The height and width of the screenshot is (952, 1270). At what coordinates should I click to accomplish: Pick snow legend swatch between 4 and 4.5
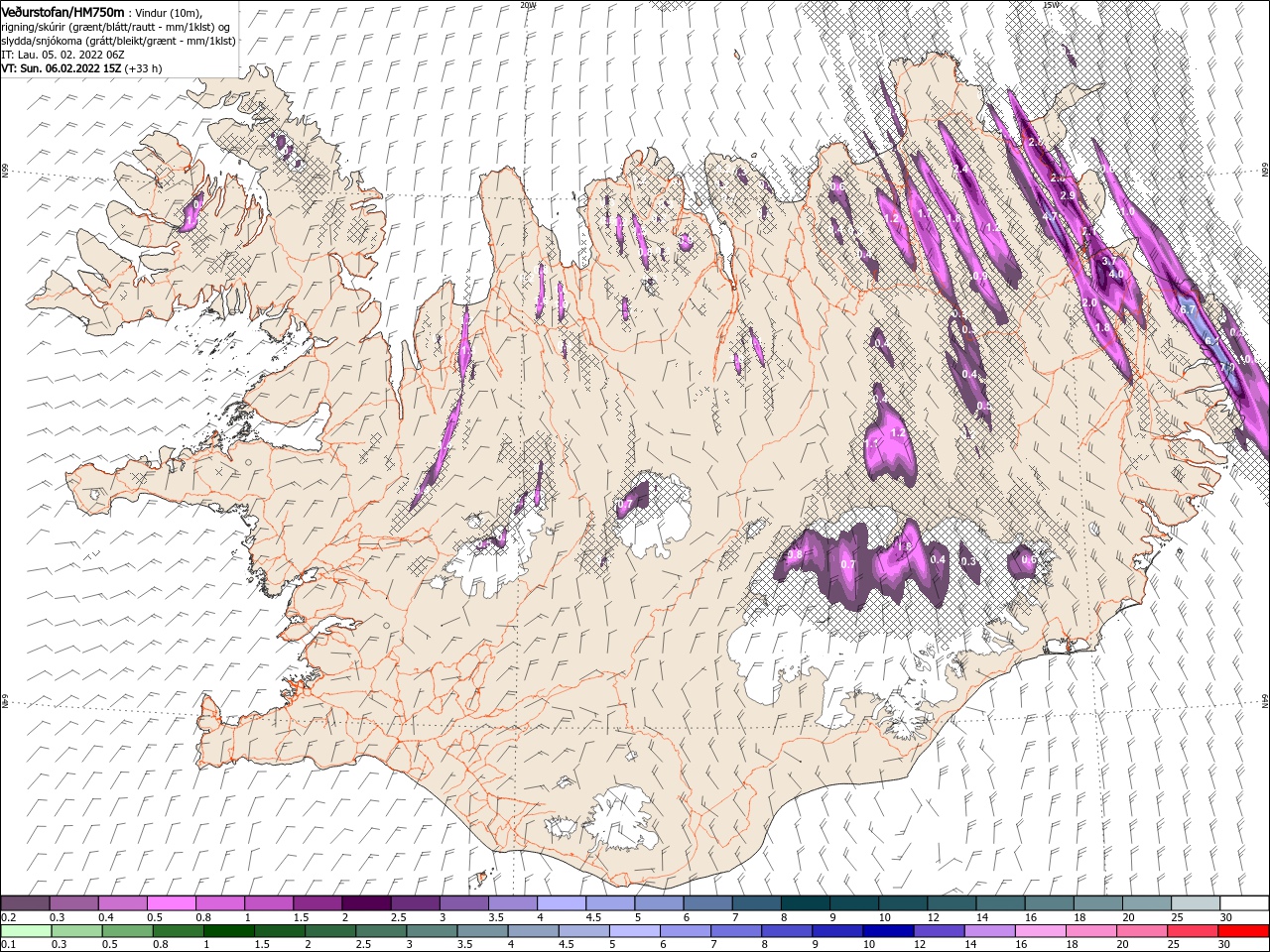(561, 902)
